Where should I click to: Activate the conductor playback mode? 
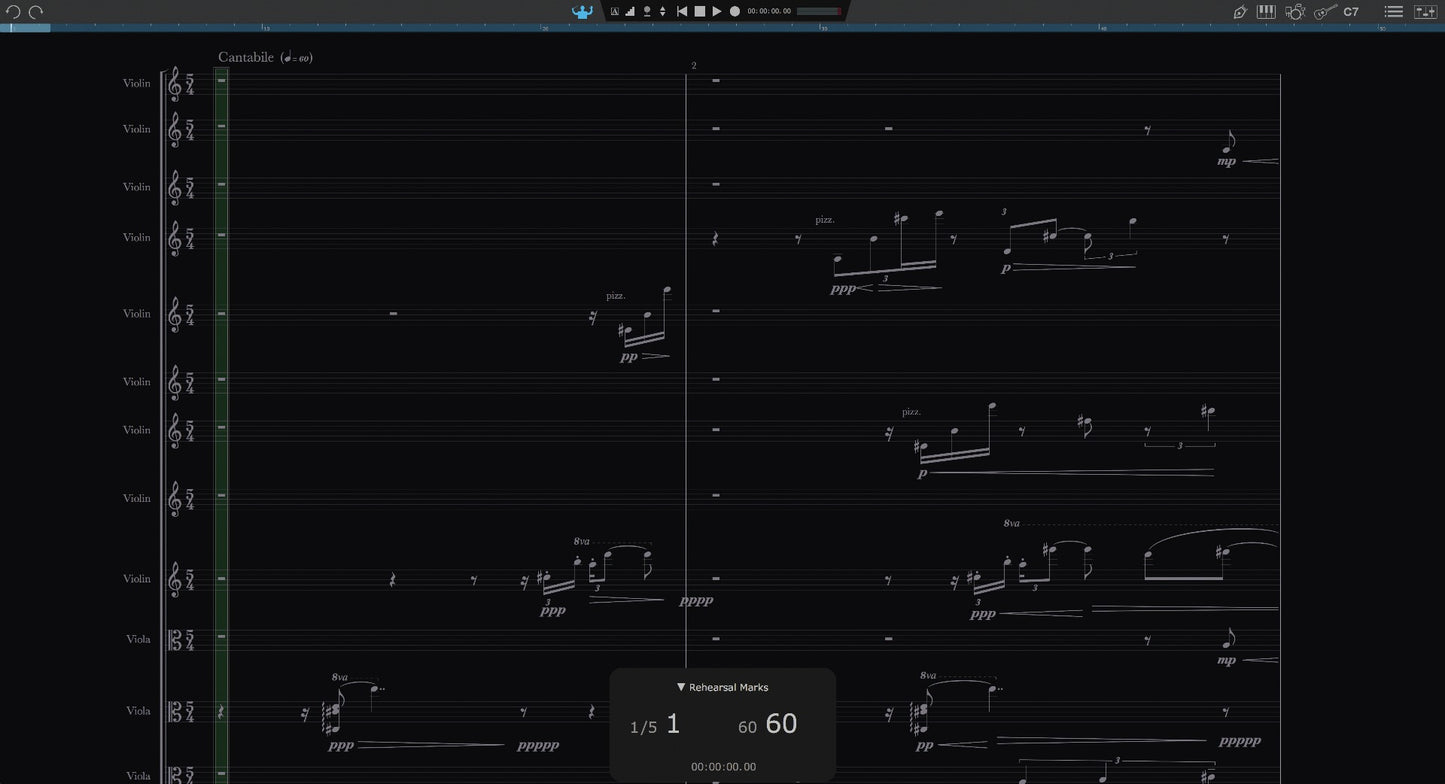[x=582, y=11]
